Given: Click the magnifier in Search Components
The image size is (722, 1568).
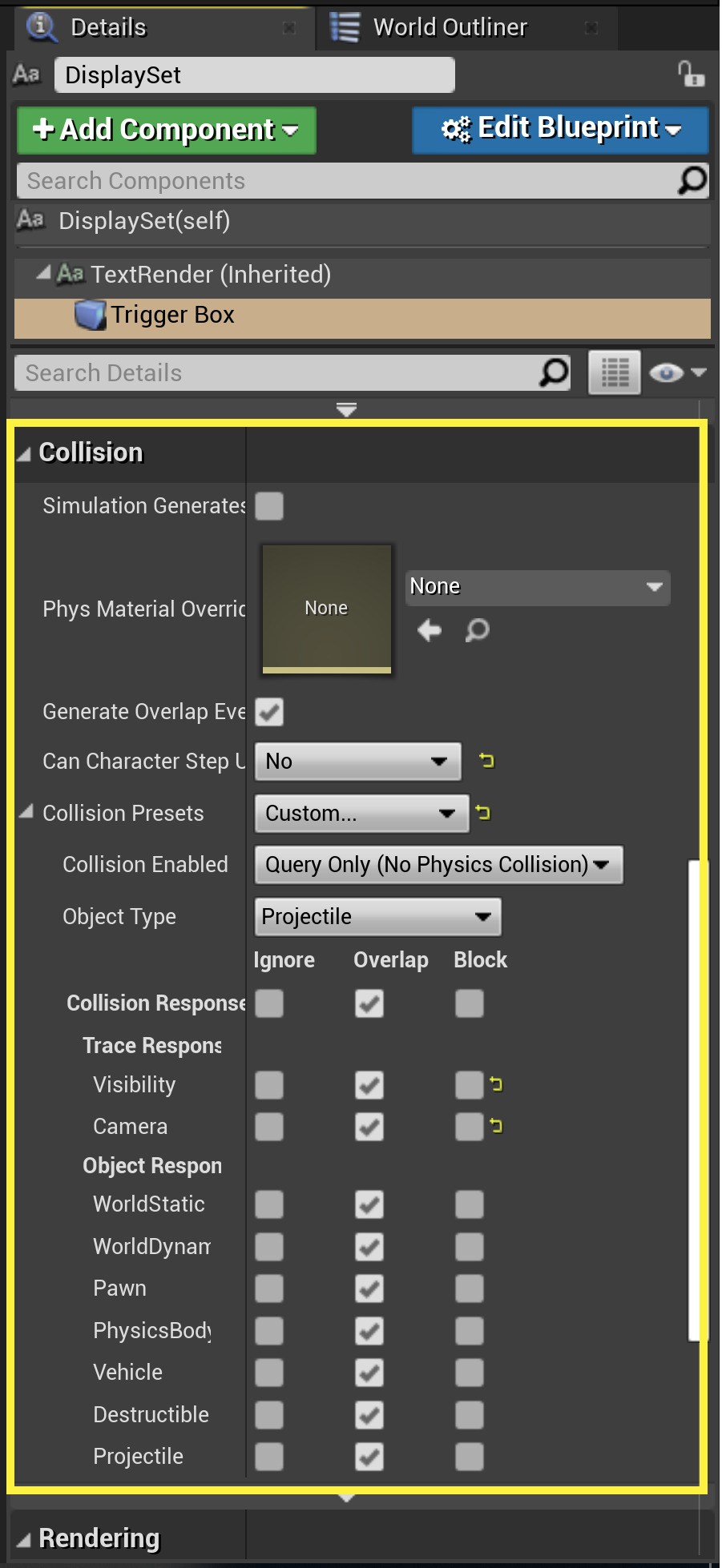Looking at the screenshot, I should click(x=692, y=180).
